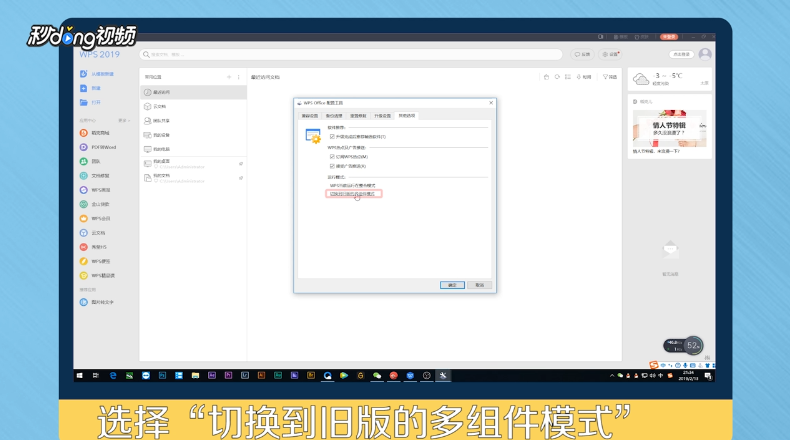790x440 pixels.
Task: Click the memory percentage floating ball
Action: click(x=693, y=346)
